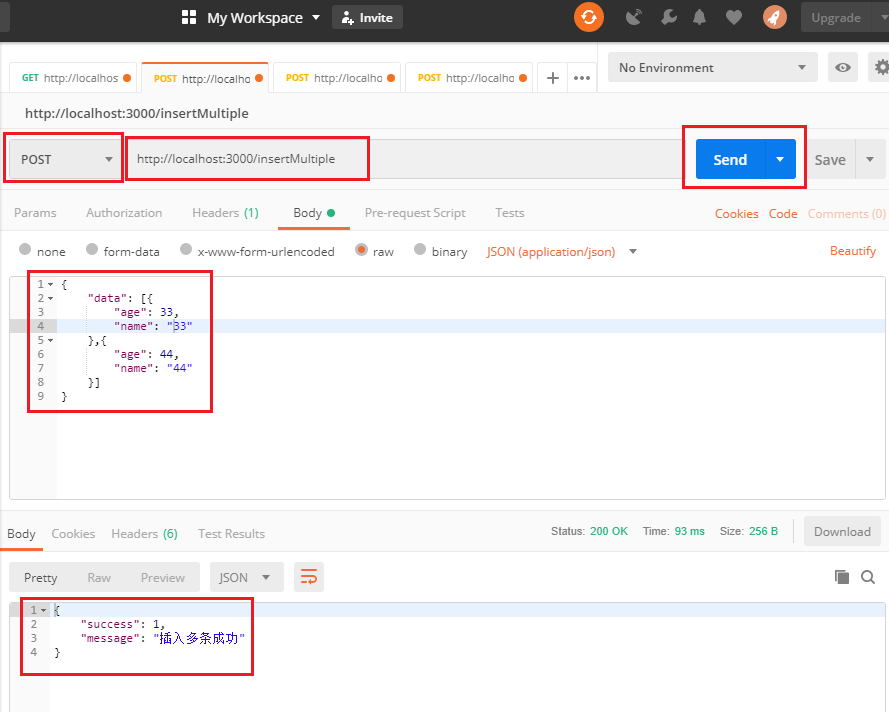Viewport: 889px width, 712px height.
Task: Click the 200 OK status text
Action: [609, 531]
